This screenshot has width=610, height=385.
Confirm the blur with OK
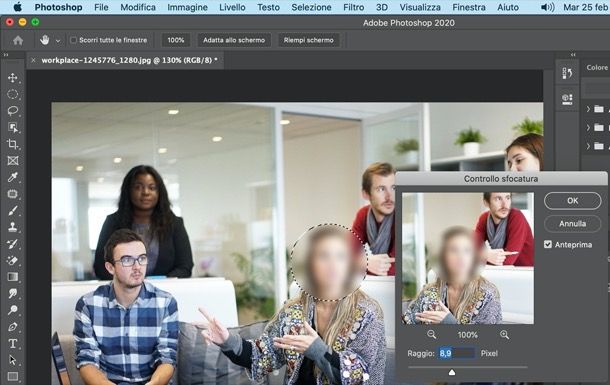click(x=573, y=201)
